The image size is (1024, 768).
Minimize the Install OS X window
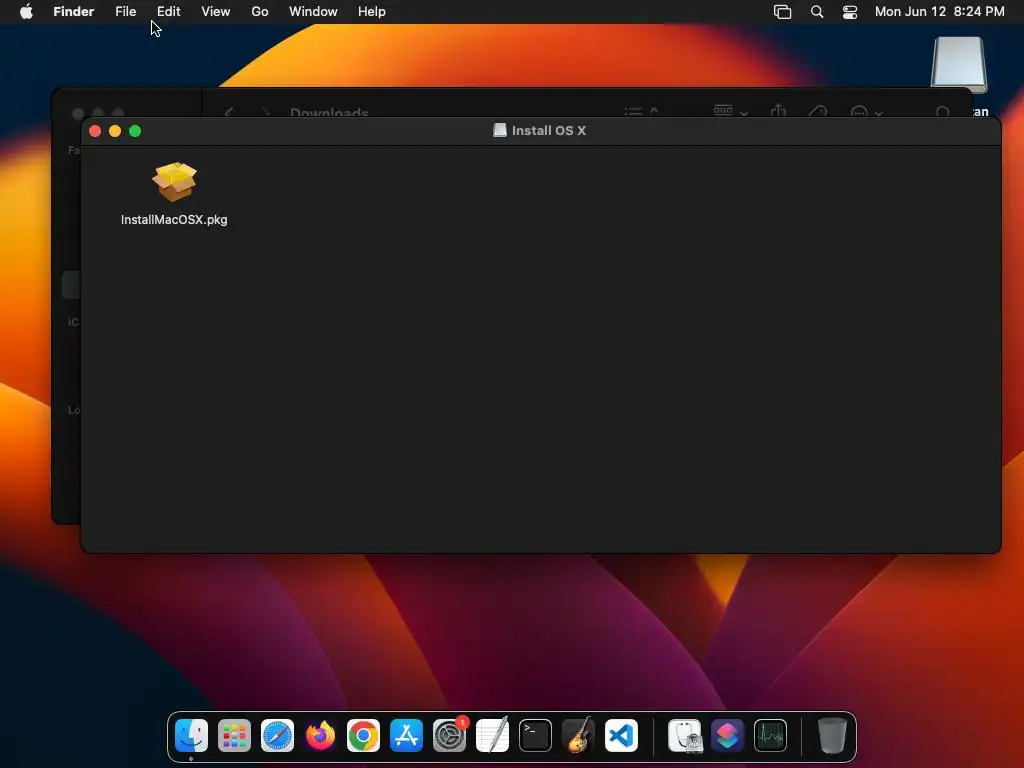pyautogui.click(x=115, y=131)
